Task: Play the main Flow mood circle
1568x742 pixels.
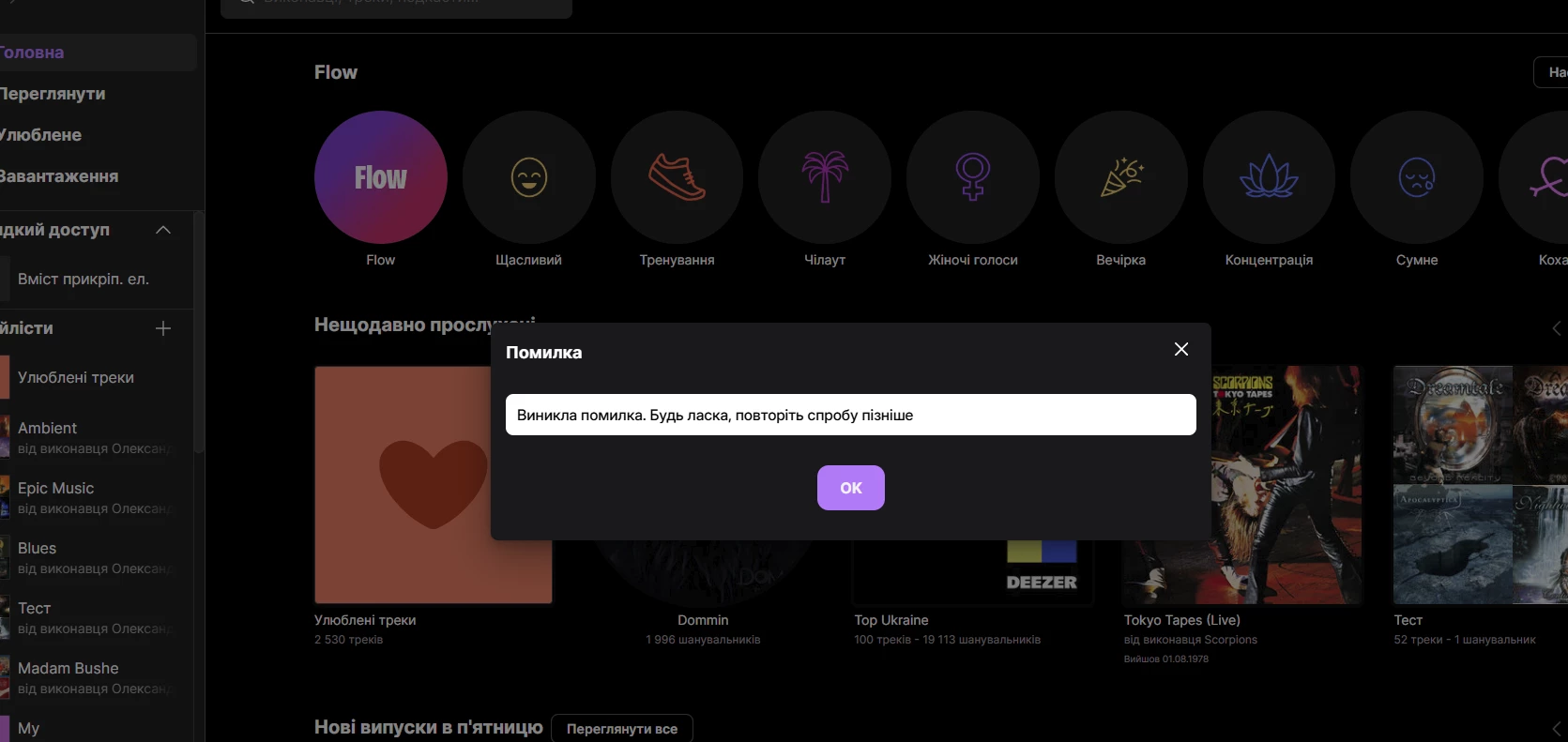Action: pos(381,177)
